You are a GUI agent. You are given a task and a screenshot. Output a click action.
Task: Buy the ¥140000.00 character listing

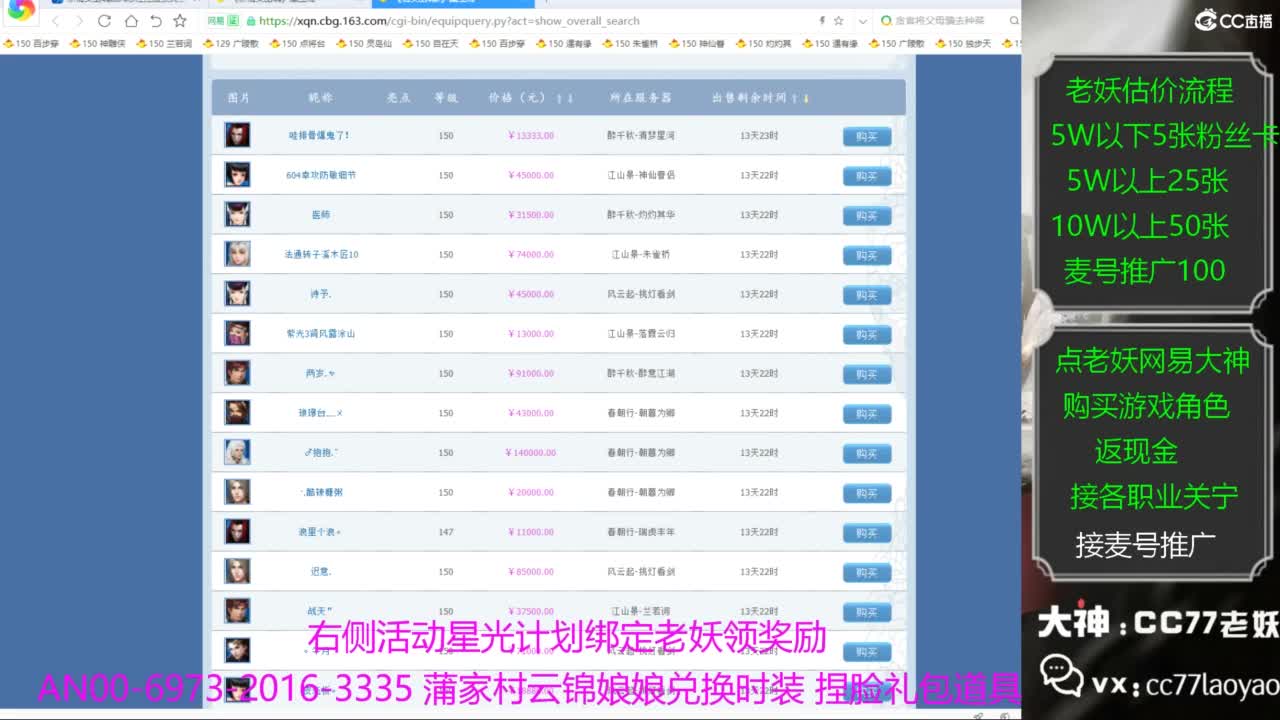pos(867,453)
